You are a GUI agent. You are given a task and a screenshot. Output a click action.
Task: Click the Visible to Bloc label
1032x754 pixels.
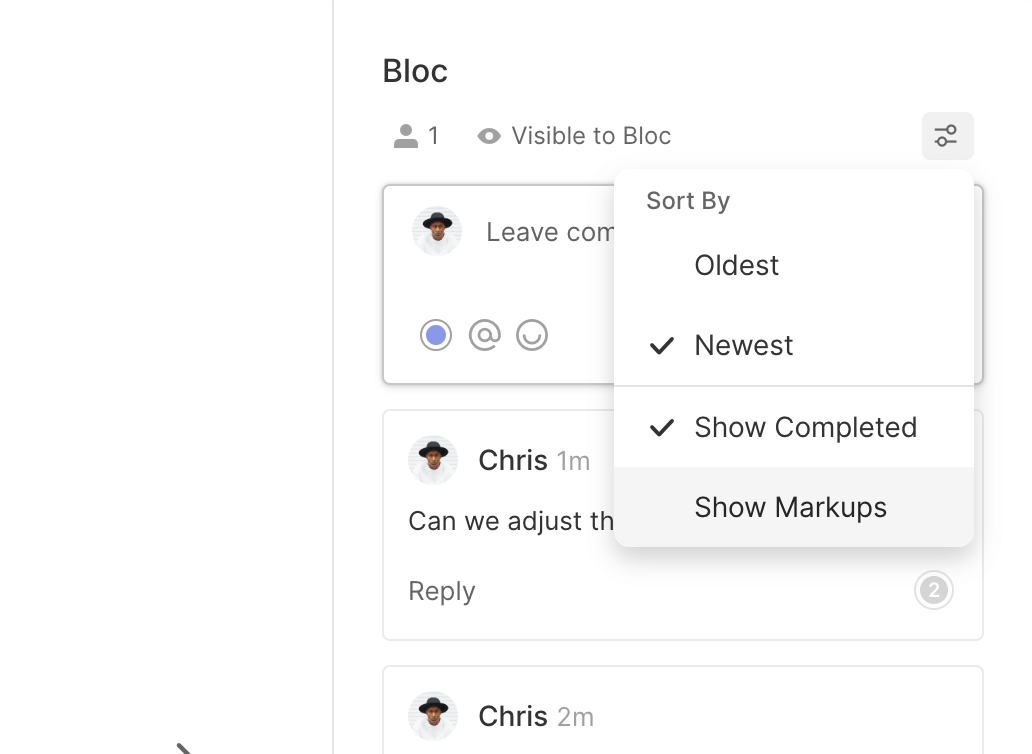[x=590, y=136]
